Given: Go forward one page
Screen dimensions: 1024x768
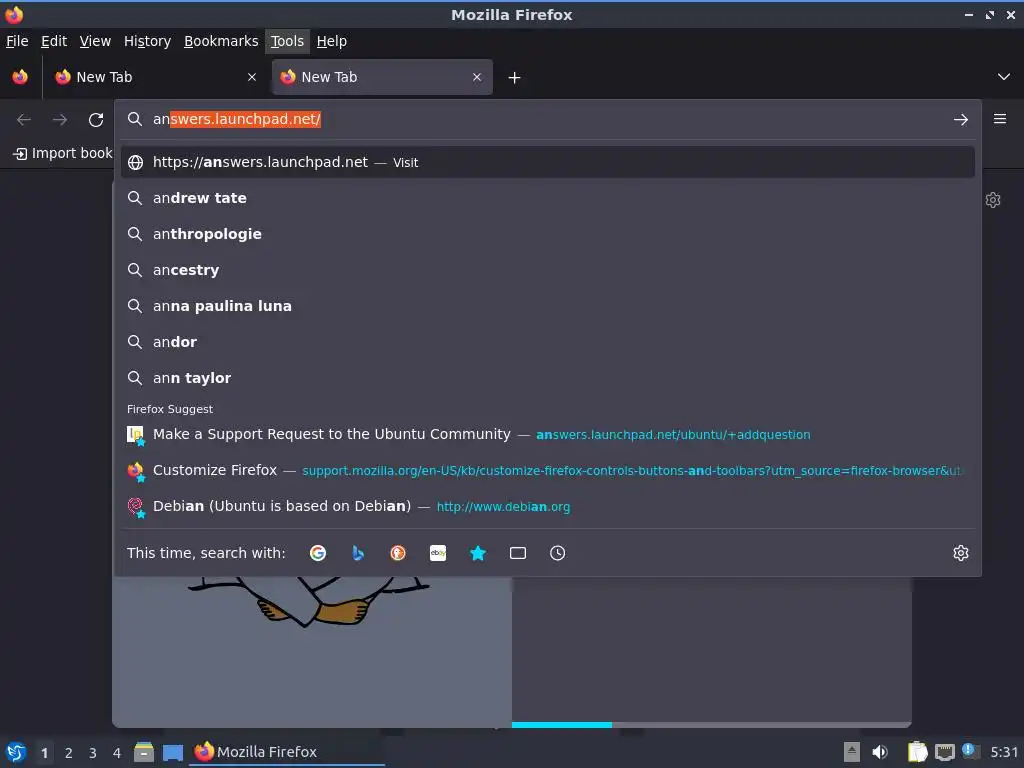Looking at the screenshot, I should 59,120.
